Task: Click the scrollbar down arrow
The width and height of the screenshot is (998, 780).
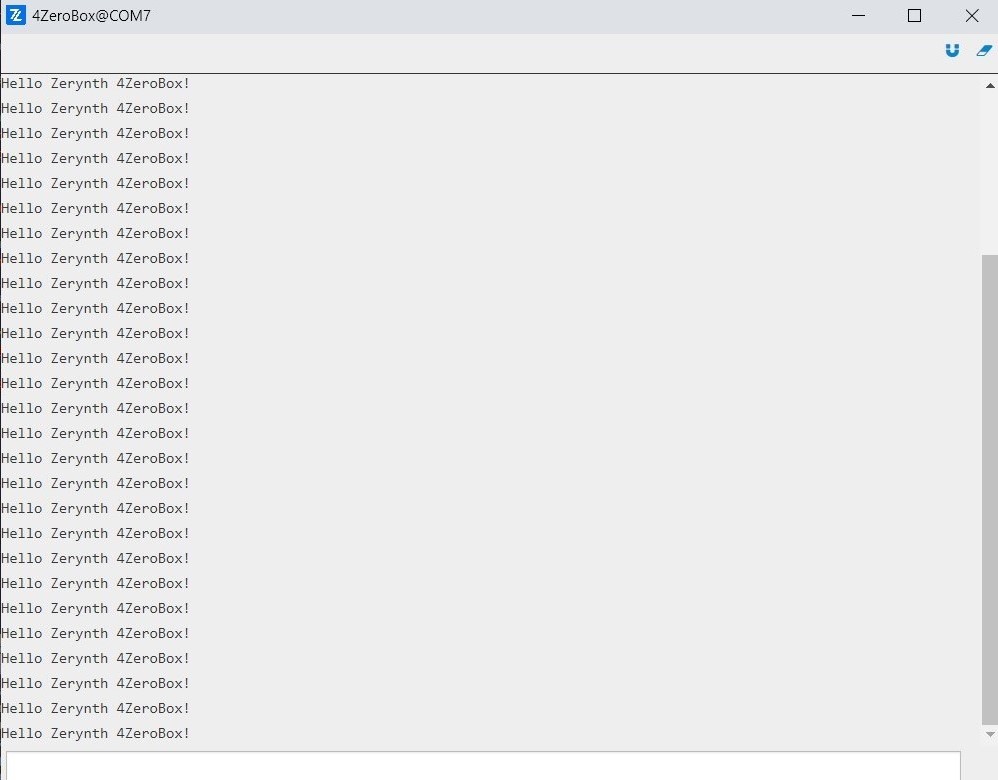Action: pyautogui.click(x=990, y=734)
